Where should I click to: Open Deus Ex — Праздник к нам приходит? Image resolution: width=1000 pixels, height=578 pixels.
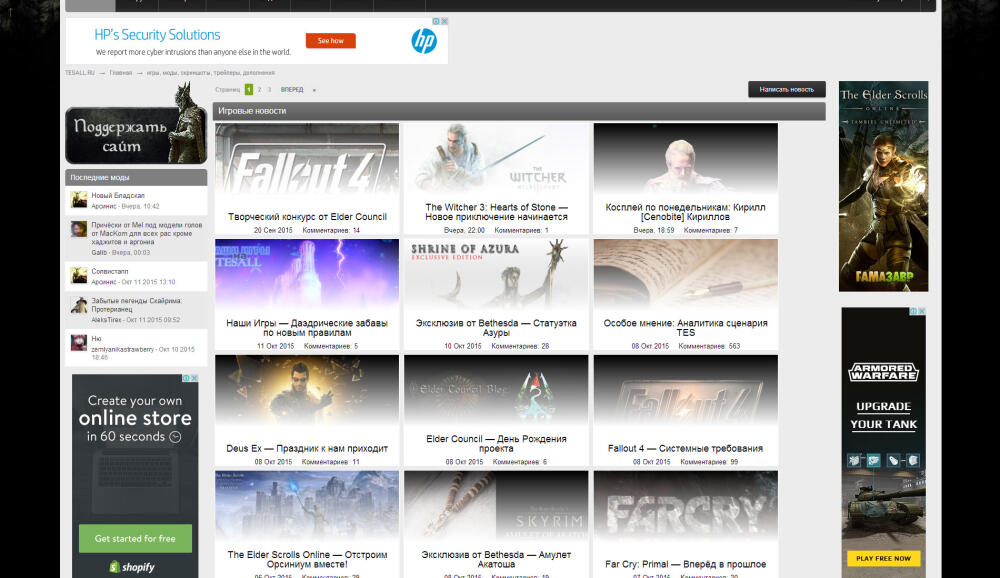[x=307, y=448]
